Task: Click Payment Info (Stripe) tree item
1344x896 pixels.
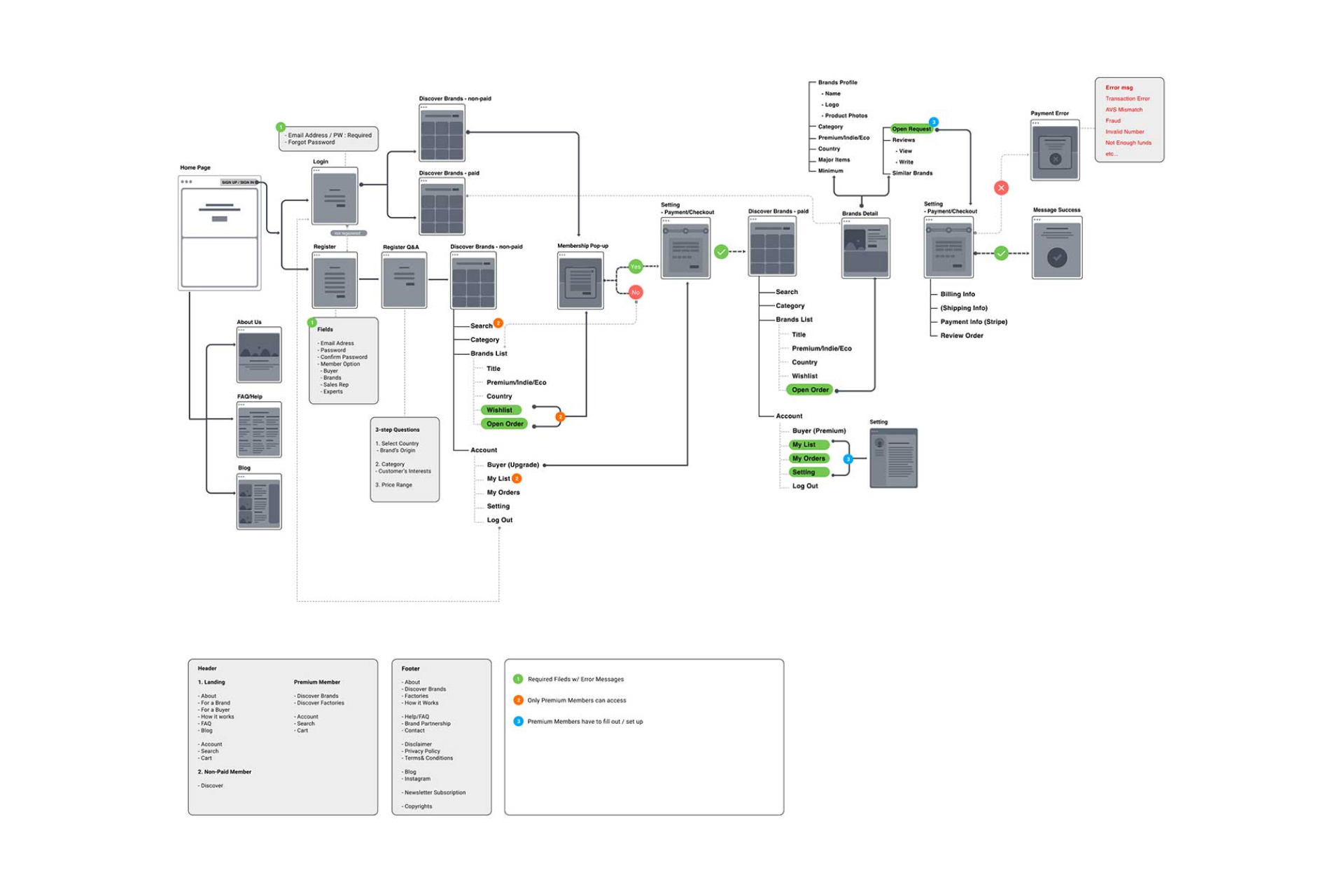Action: (x=973, y=322)
